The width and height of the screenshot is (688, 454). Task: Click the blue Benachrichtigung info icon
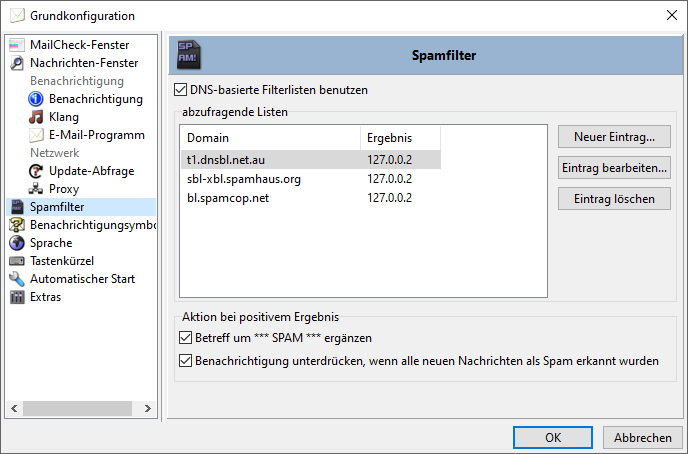tap(36, 99)
